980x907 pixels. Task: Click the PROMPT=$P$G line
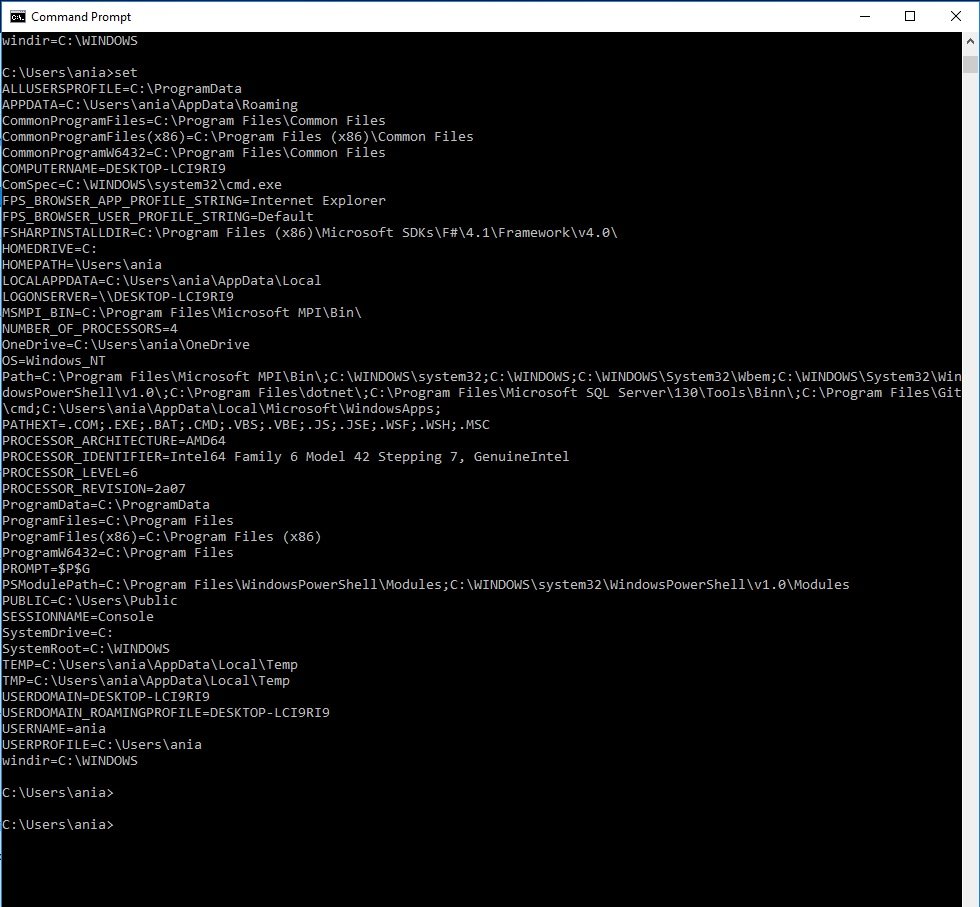pyautogui.click(x=46, y=569)
